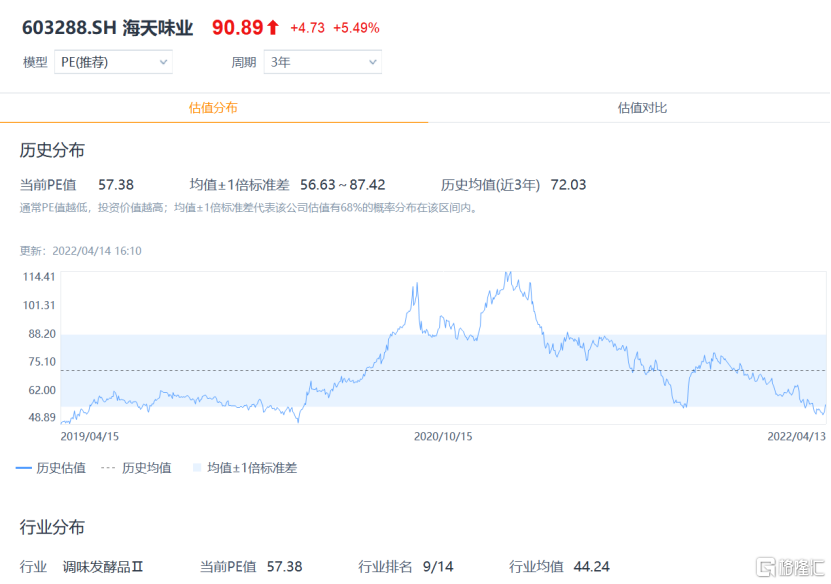This screenshot has height=584, width=831.
Task: Click the y-axis label 48.89
Action: [x=42, y=418]
